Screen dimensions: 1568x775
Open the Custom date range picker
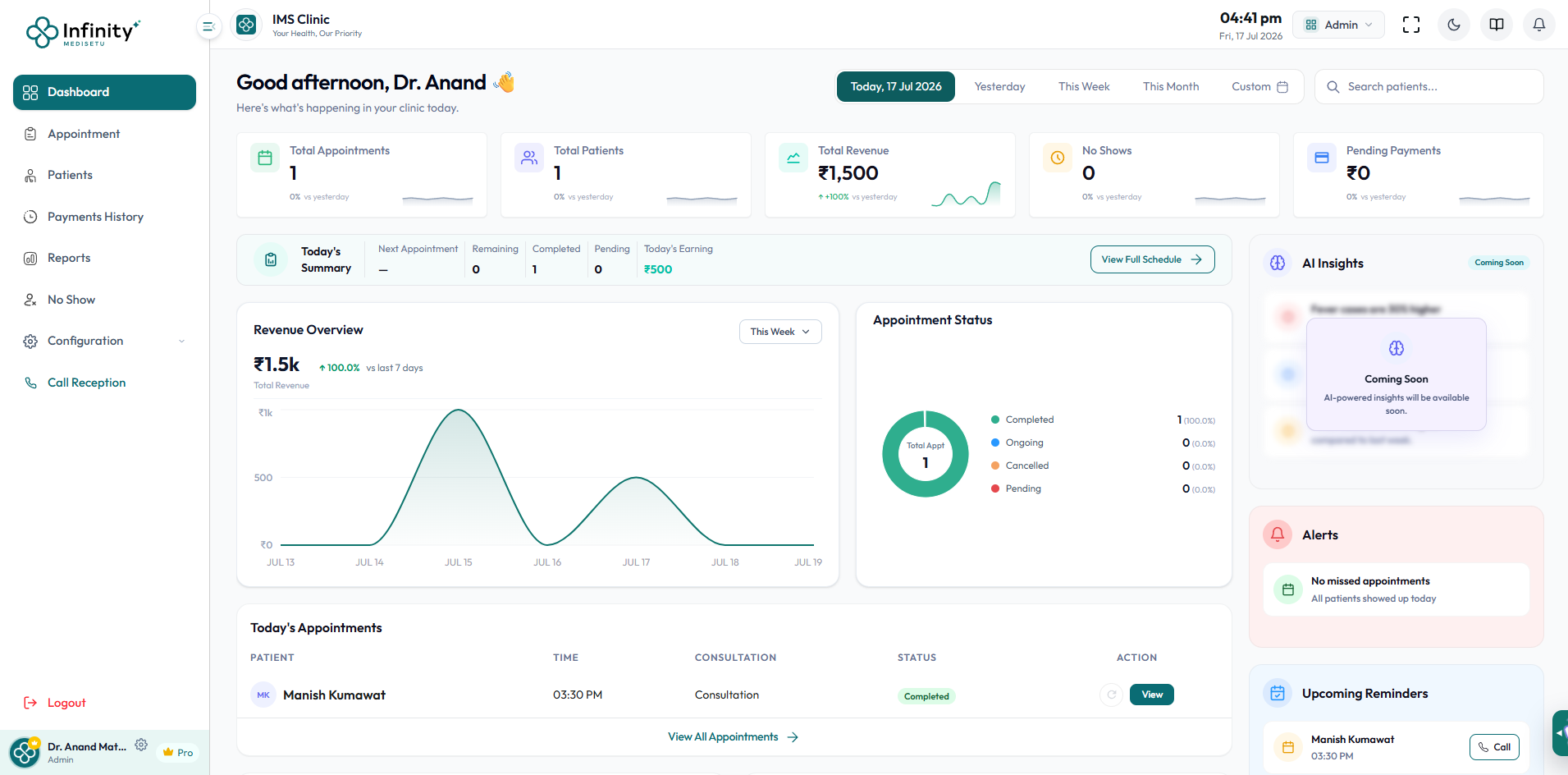click(x=1259, y=86)
